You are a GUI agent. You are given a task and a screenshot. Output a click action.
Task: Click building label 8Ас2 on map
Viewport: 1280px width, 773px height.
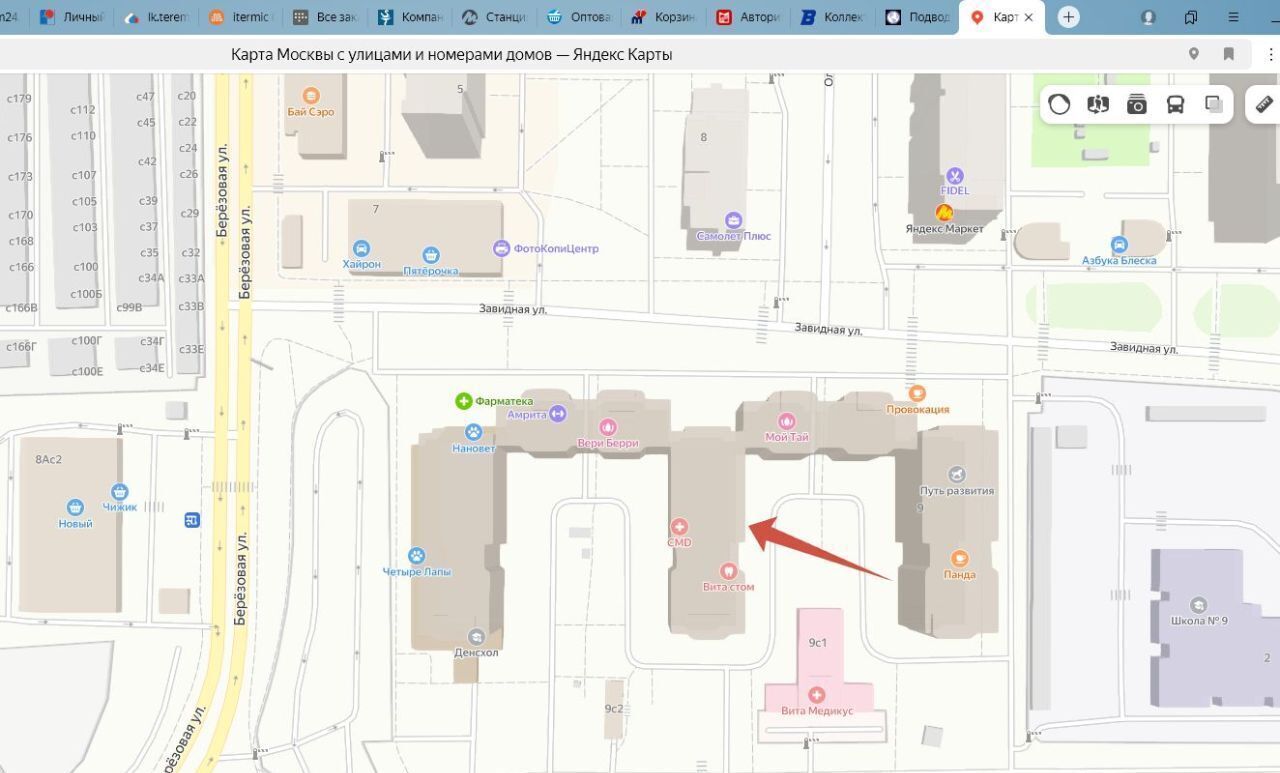(x=49, y=460)
